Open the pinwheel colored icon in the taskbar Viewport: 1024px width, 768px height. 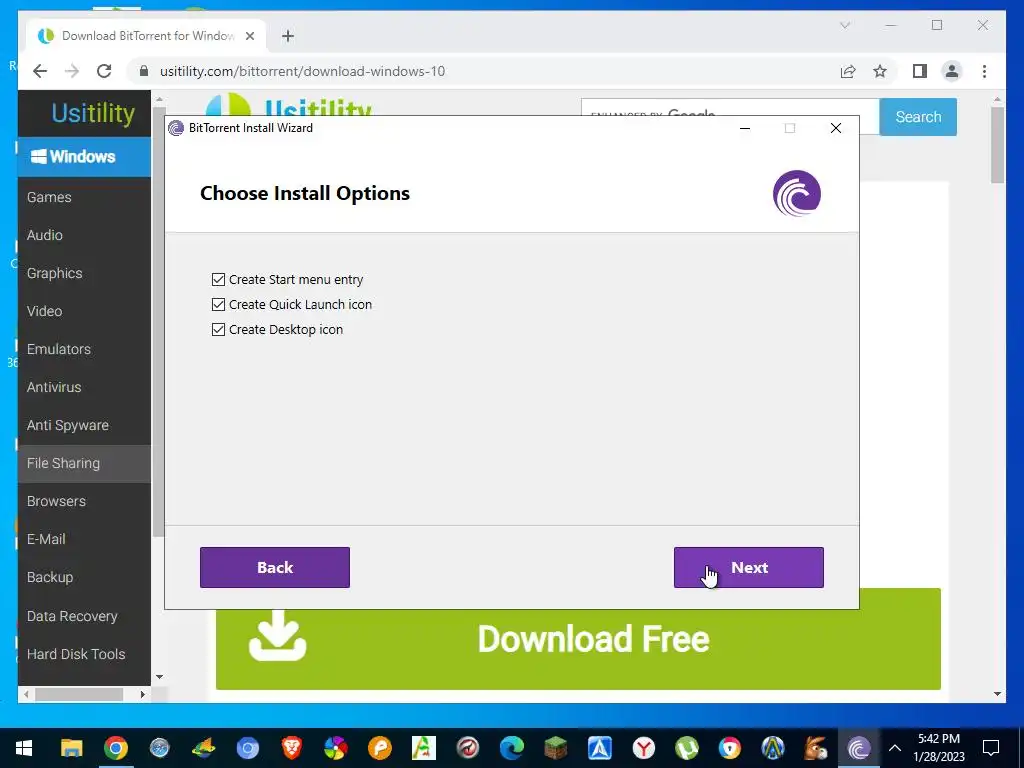tap(336, 748)
